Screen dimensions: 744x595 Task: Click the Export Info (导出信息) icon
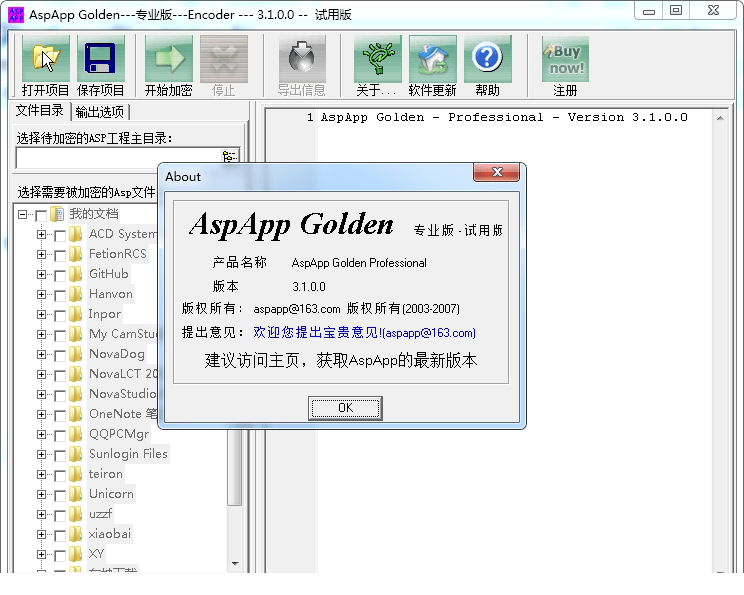click(x=302, y=58)
